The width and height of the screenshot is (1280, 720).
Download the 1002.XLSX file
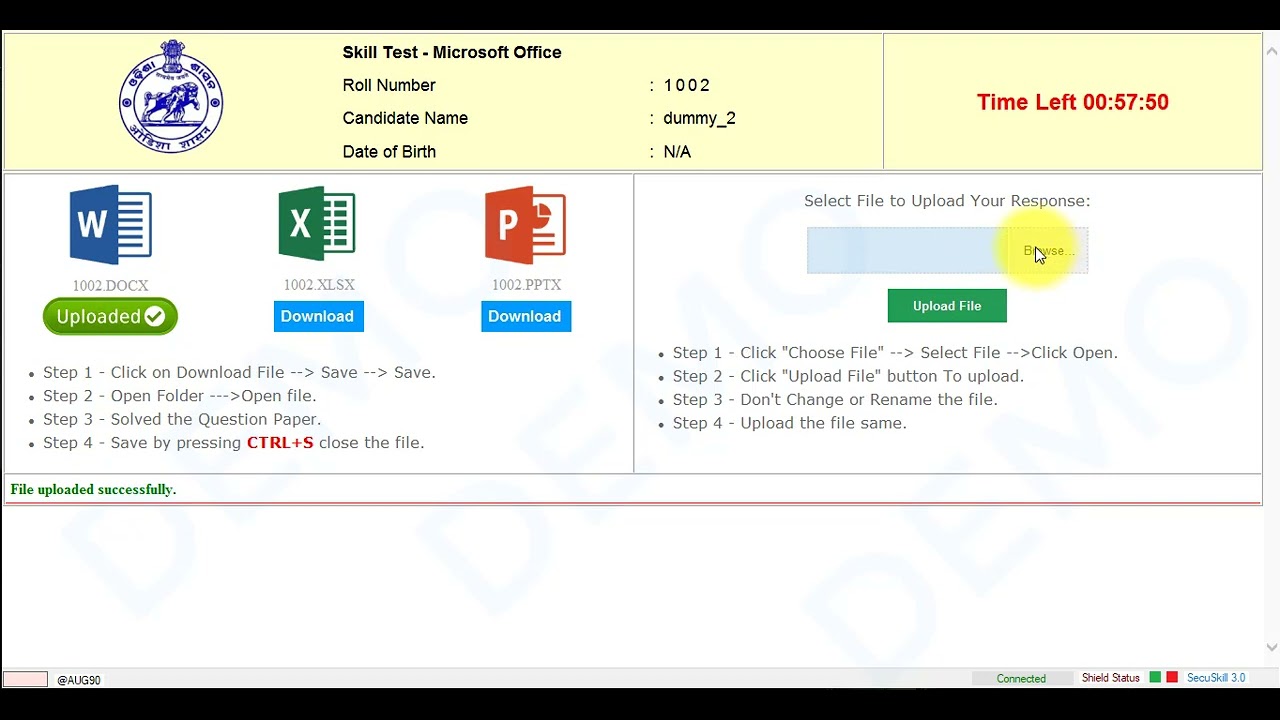(x=317, y=316)
